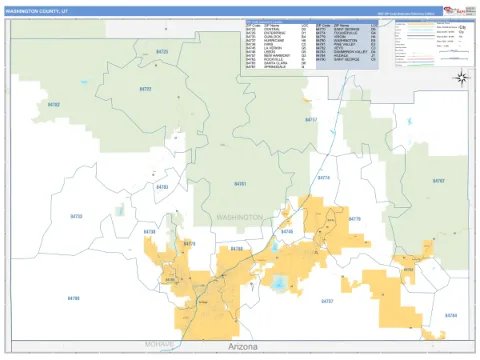The width and height of the screenshot is (480, 360).
Task: Click the 84790 ZIP label on the map
Action: [x=74, y=298]
